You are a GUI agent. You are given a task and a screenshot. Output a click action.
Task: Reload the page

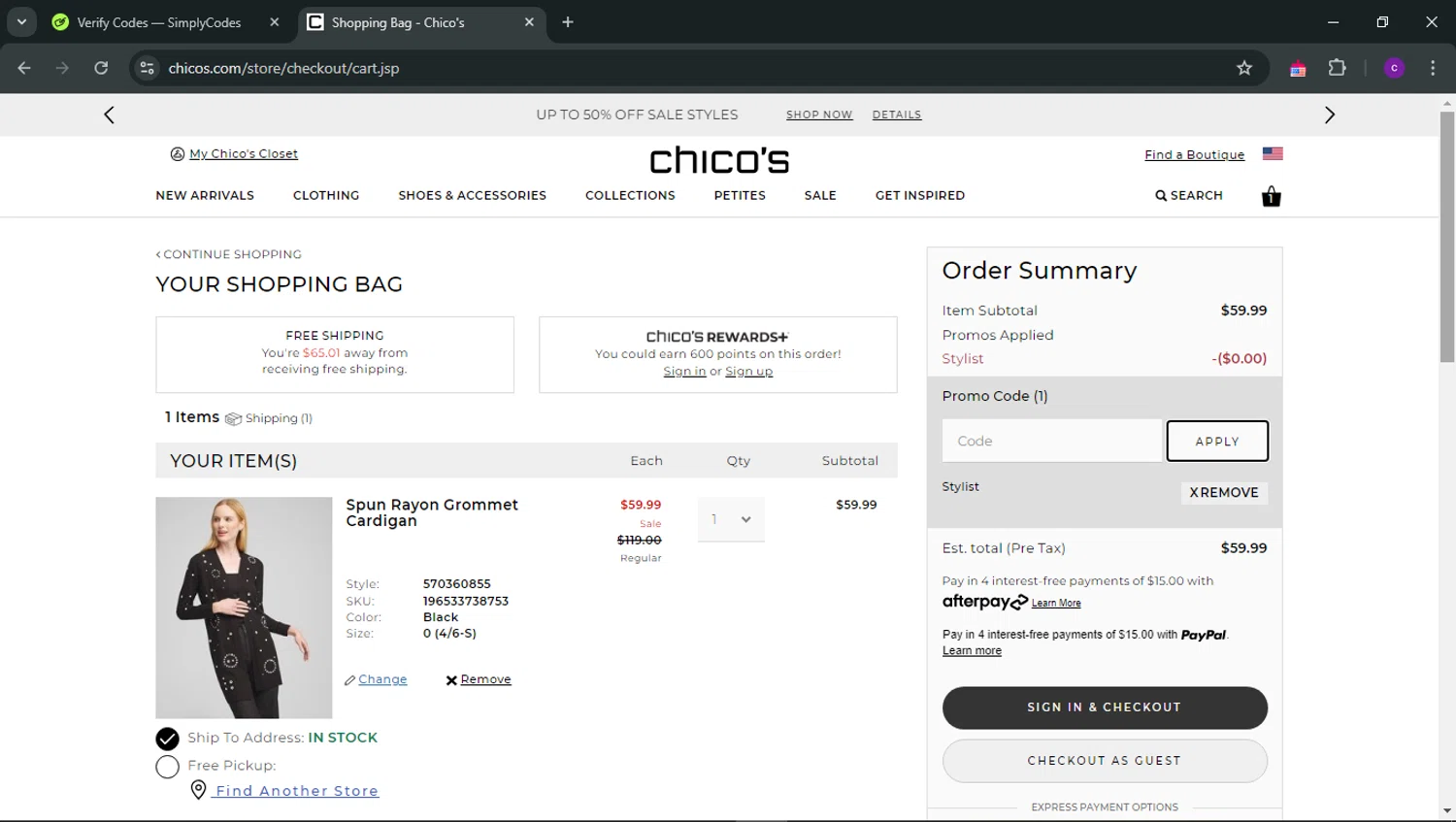point(101,68)
